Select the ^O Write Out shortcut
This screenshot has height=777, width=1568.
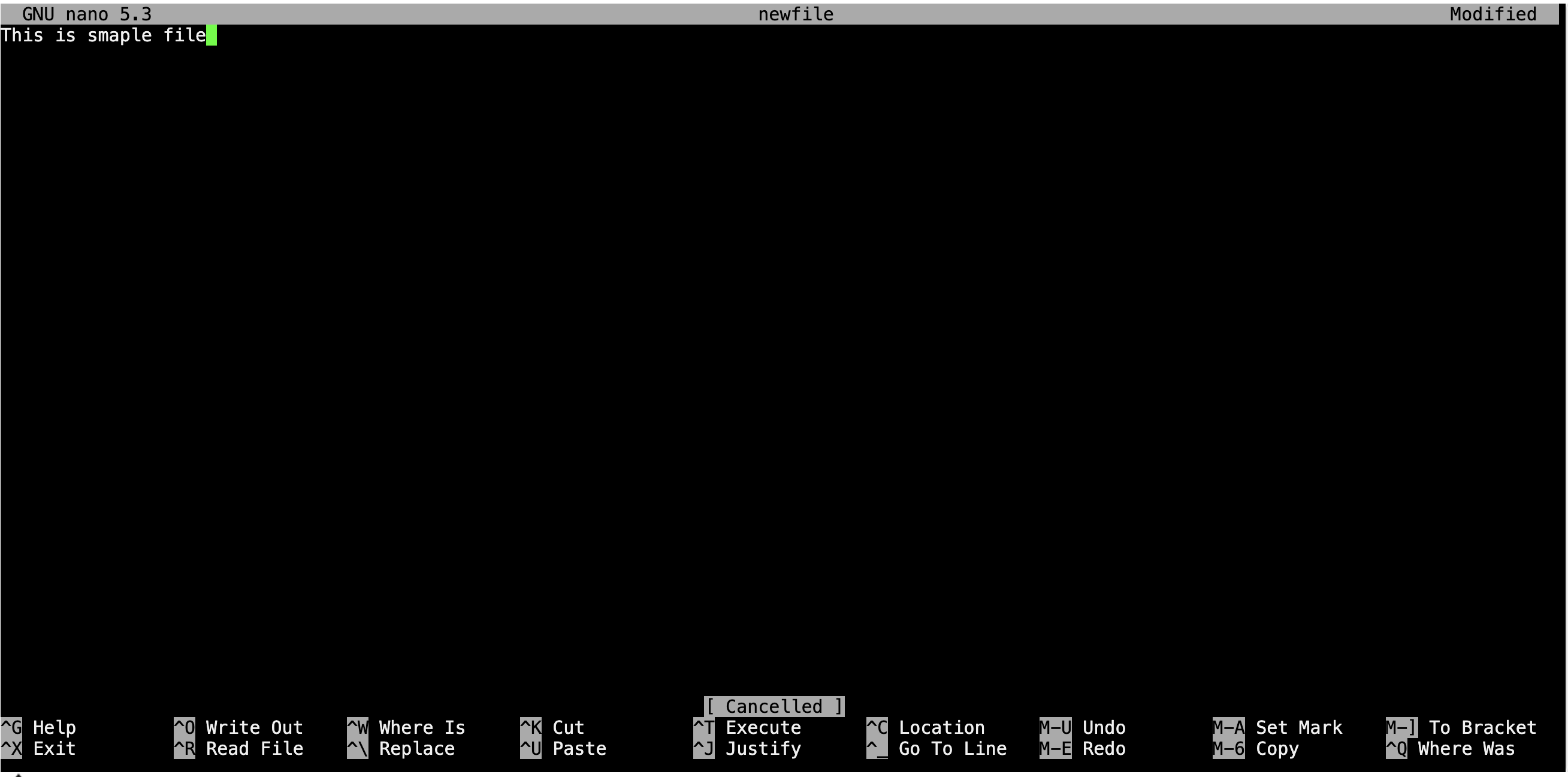(238, 727)
